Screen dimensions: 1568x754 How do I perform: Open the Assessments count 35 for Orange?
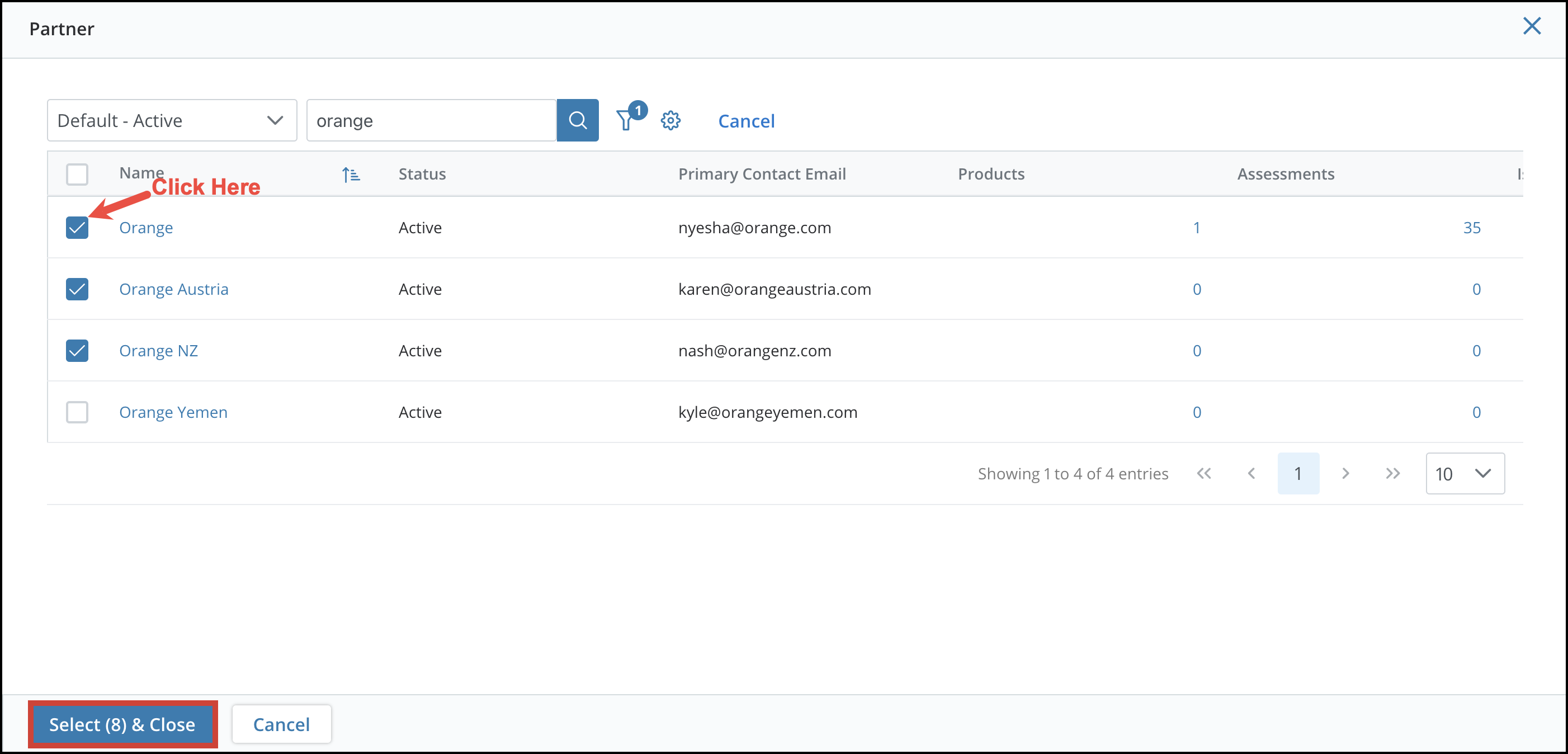coord(1472,228)
